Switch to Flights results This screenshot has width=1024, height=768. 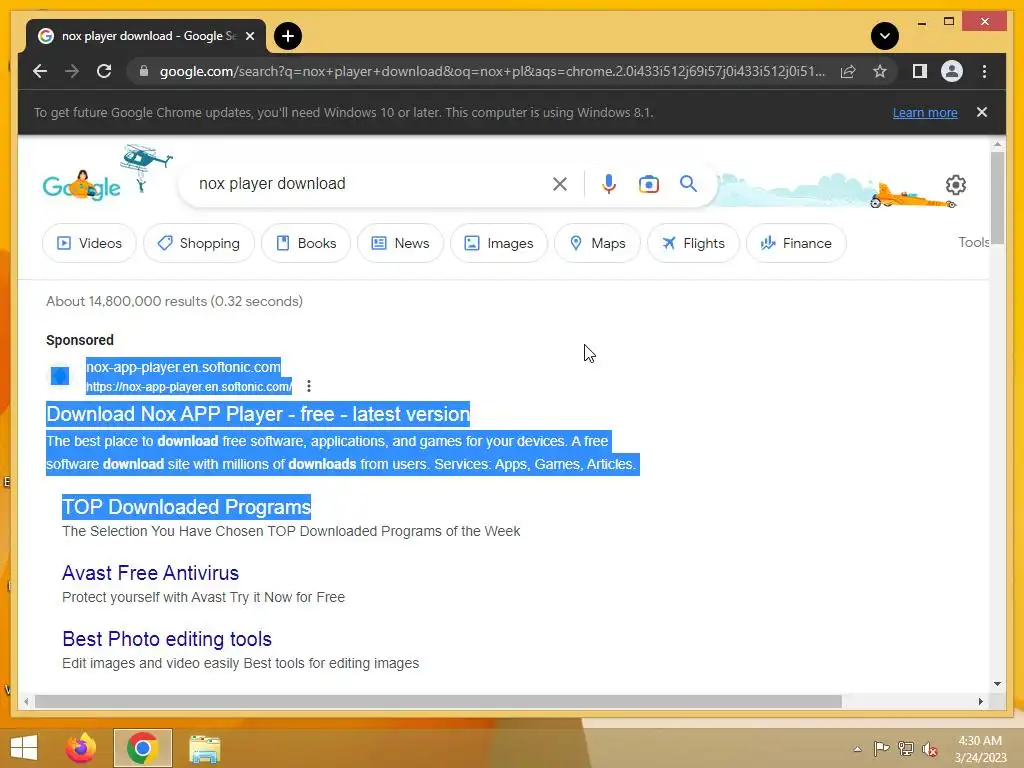pos(693,243)
